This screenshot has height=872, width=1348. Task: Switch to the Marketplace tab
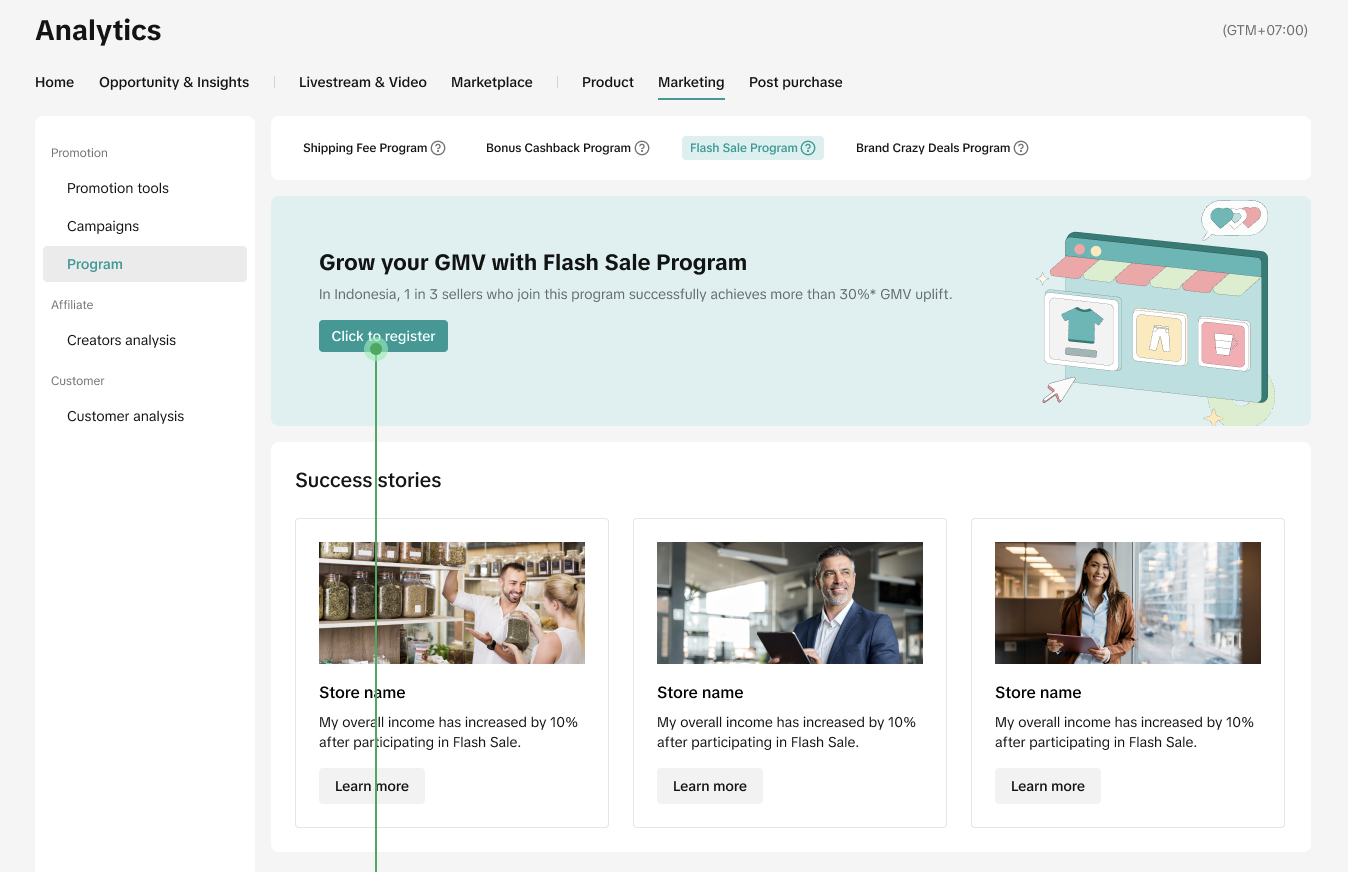[x=491, y=82]
